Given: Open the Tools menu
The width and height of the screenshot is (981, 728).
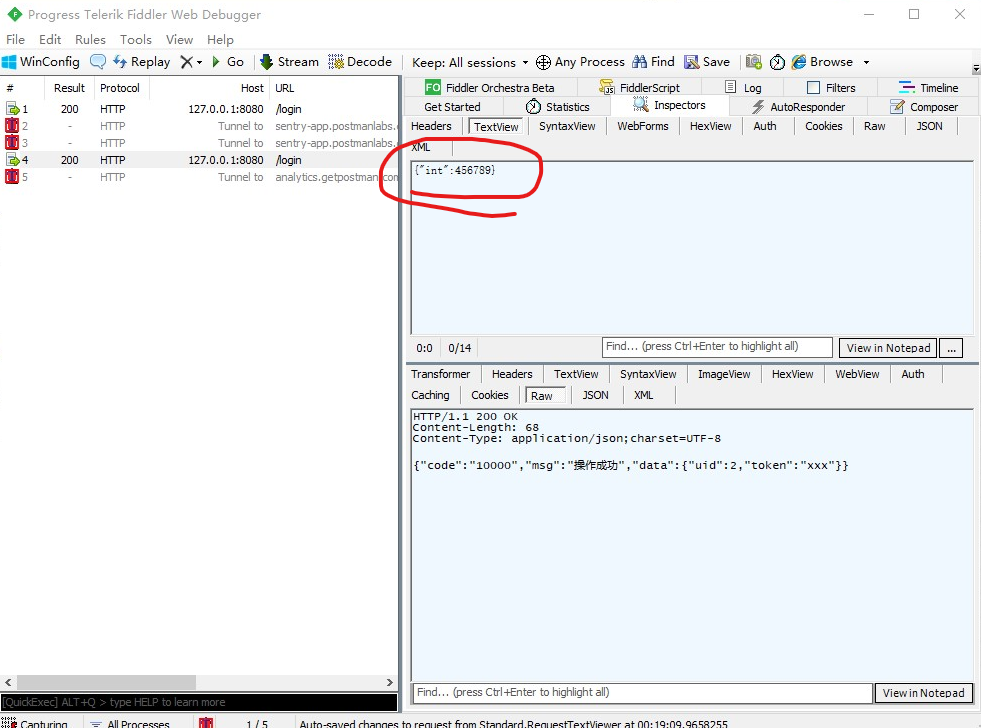Looking at the screenshot, I should point(136,39).
